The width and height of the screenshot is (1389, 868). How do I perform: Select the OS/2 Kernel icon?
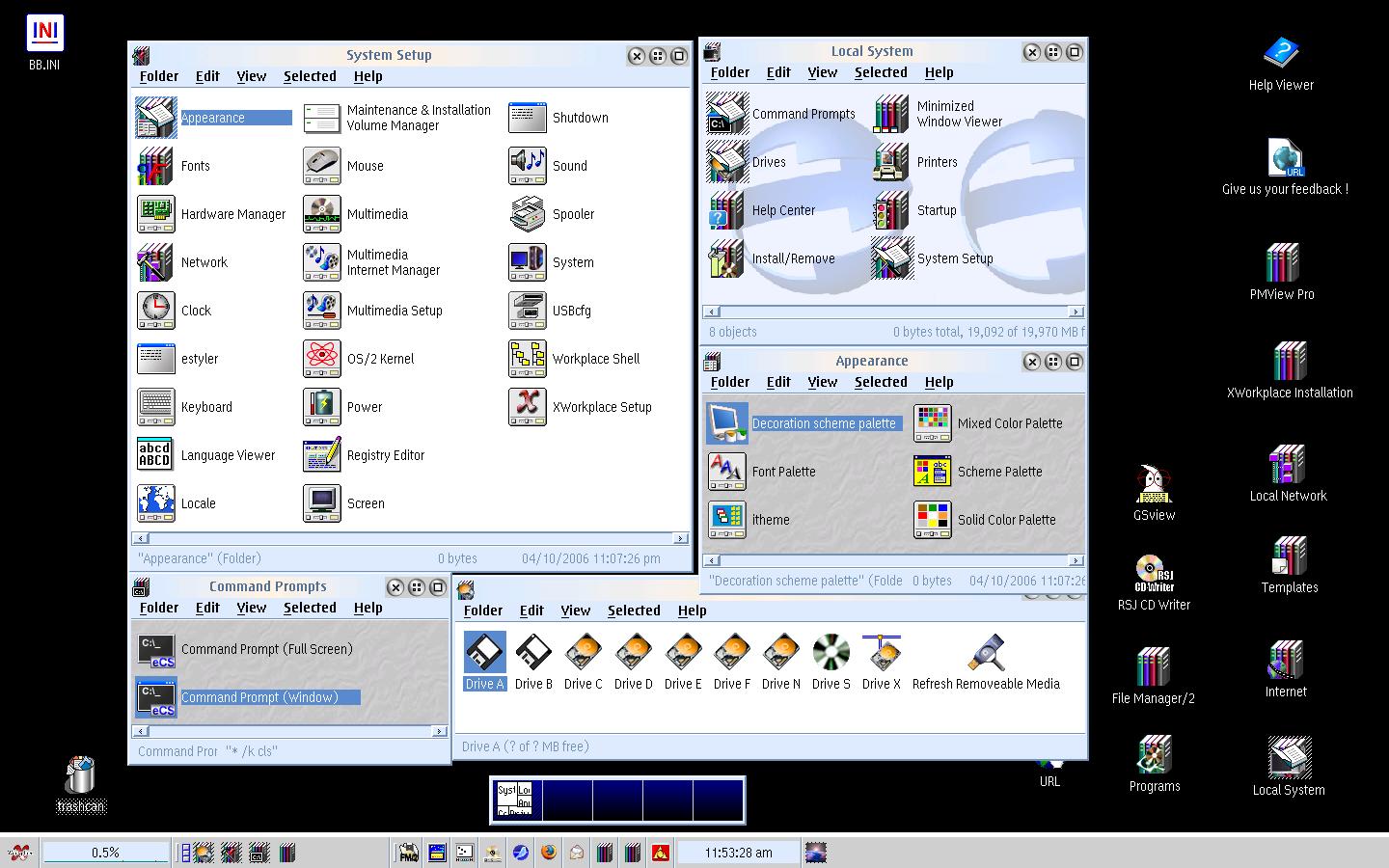click(x=321, y=359)
